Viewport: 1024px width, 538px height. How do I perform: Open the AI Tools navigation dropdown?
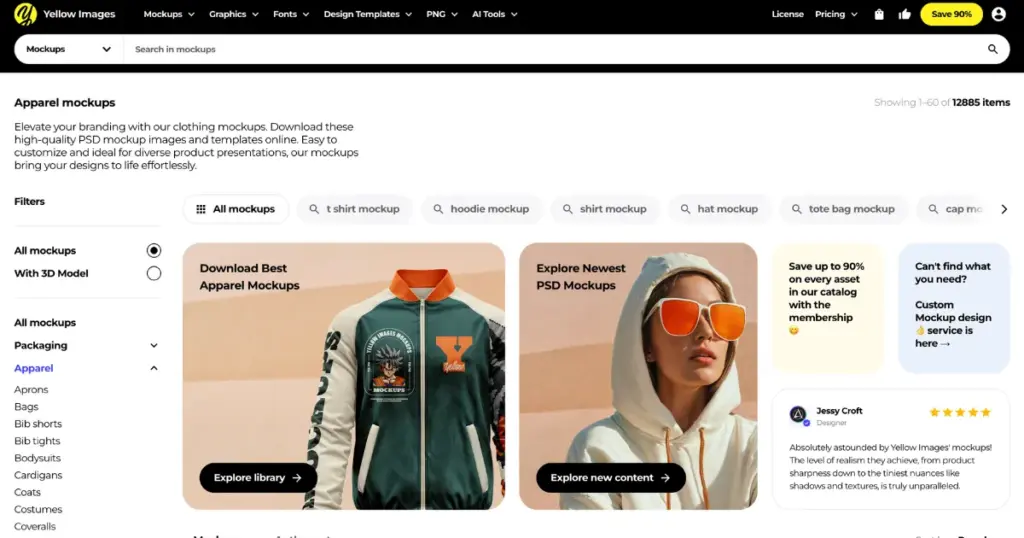coord(495,14)
